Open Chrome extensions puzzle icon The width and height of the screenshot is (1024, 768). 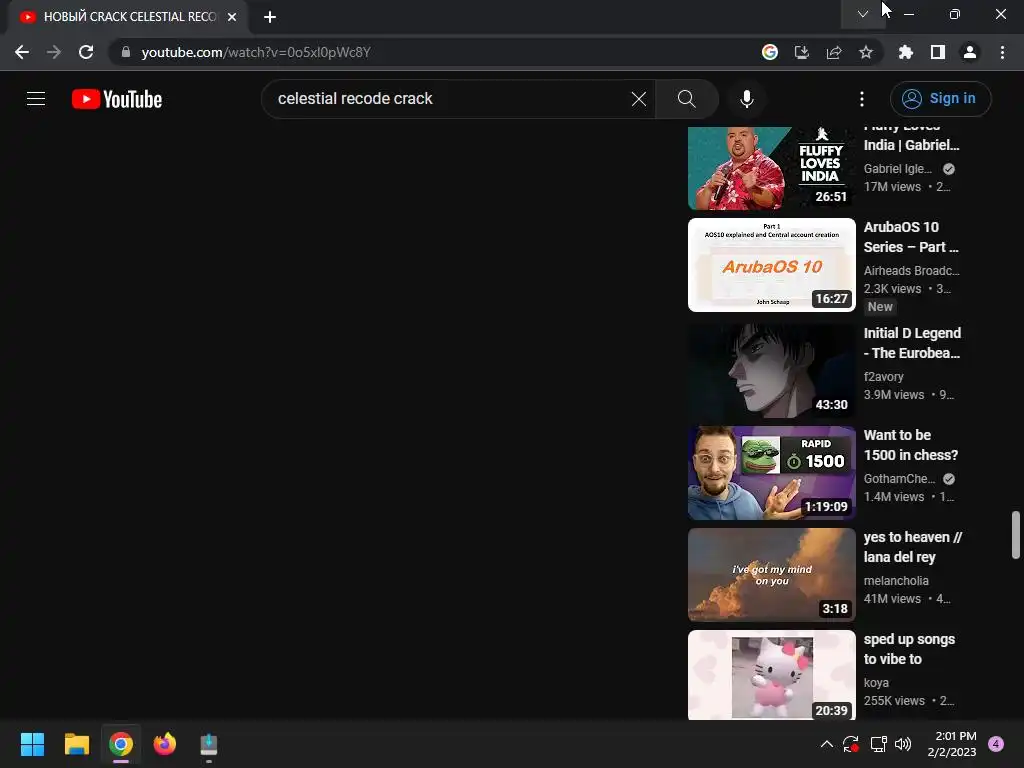pyautogui.click(x=905, y=52)
